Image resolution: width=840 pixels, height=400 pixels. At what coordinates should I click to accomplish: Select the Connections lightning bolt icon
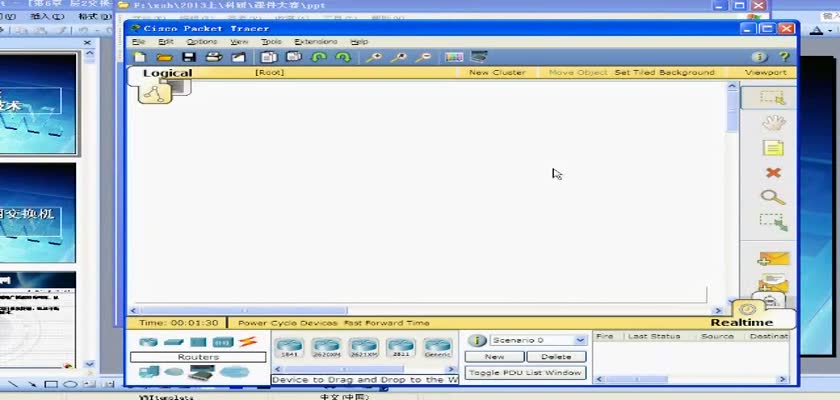248,342
